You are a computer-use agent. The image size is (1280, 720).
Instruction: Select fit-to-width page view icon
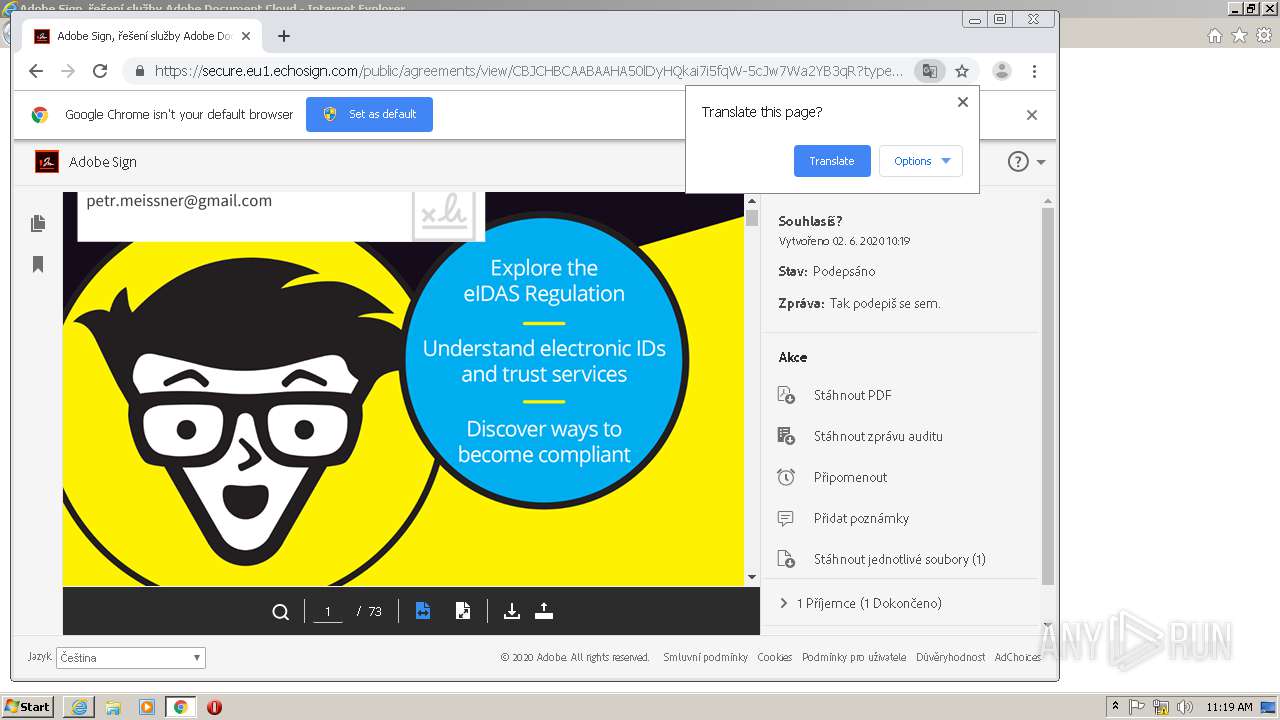[x=423, y=611]
